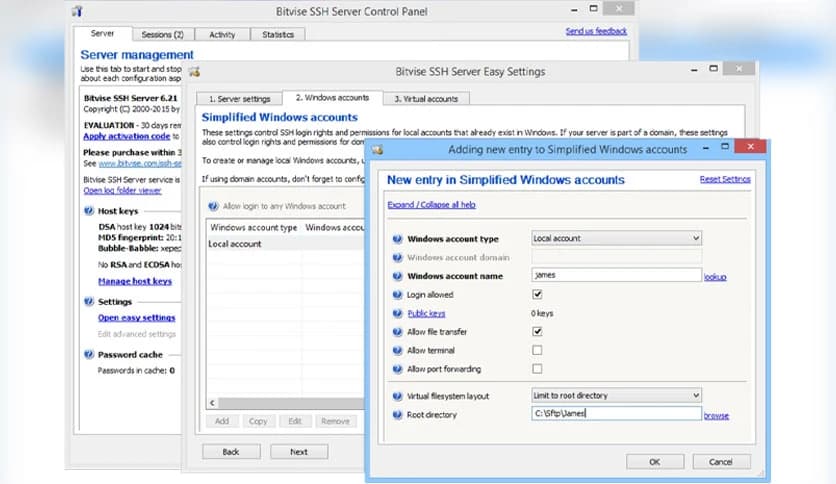Select the 3. Virtual accounts tab
Viewport: 836px width, 484px height.
pyautogui.click(x=426, y=99)
